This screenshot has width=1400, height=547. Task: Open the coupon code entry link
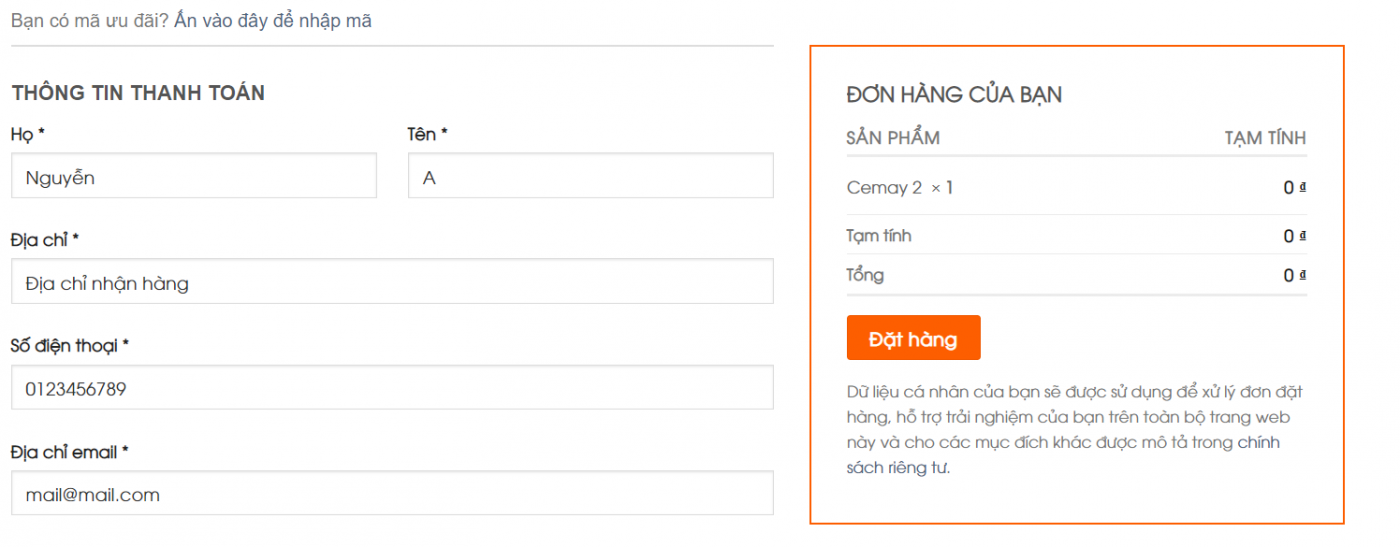[273, 20]
